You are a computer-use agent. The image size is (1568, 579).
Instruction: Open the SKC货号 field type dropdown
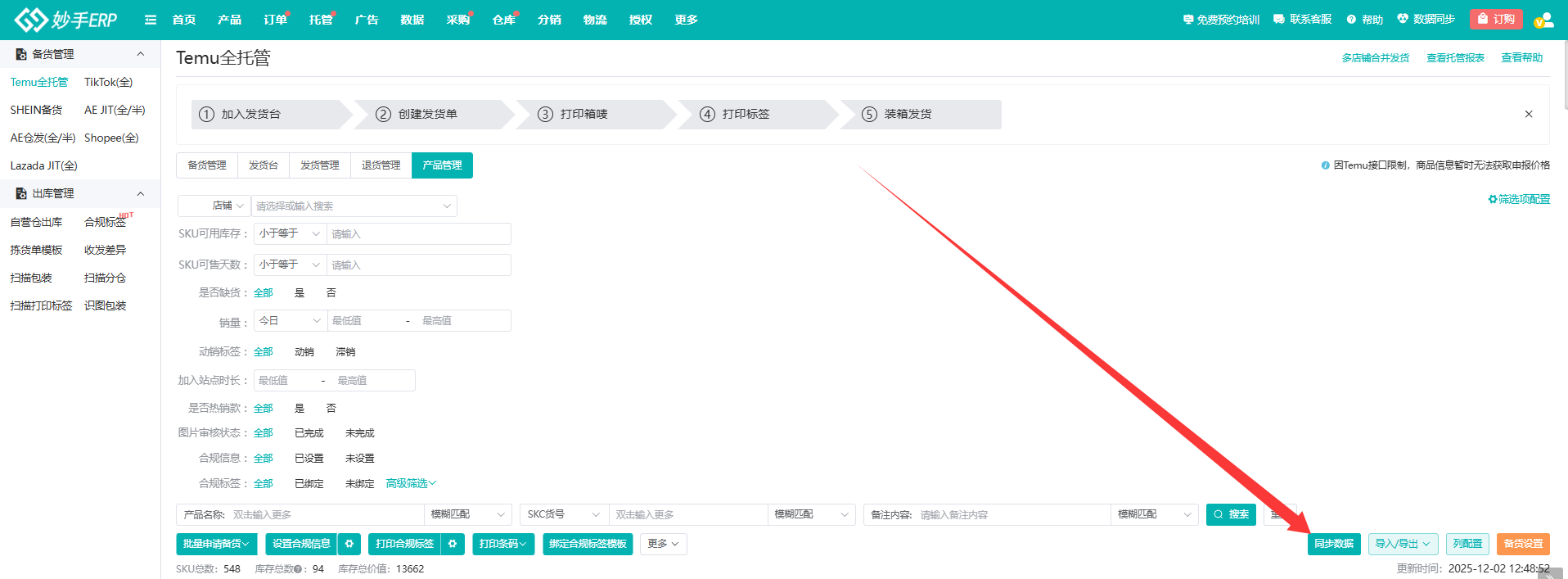pos(564,514)
